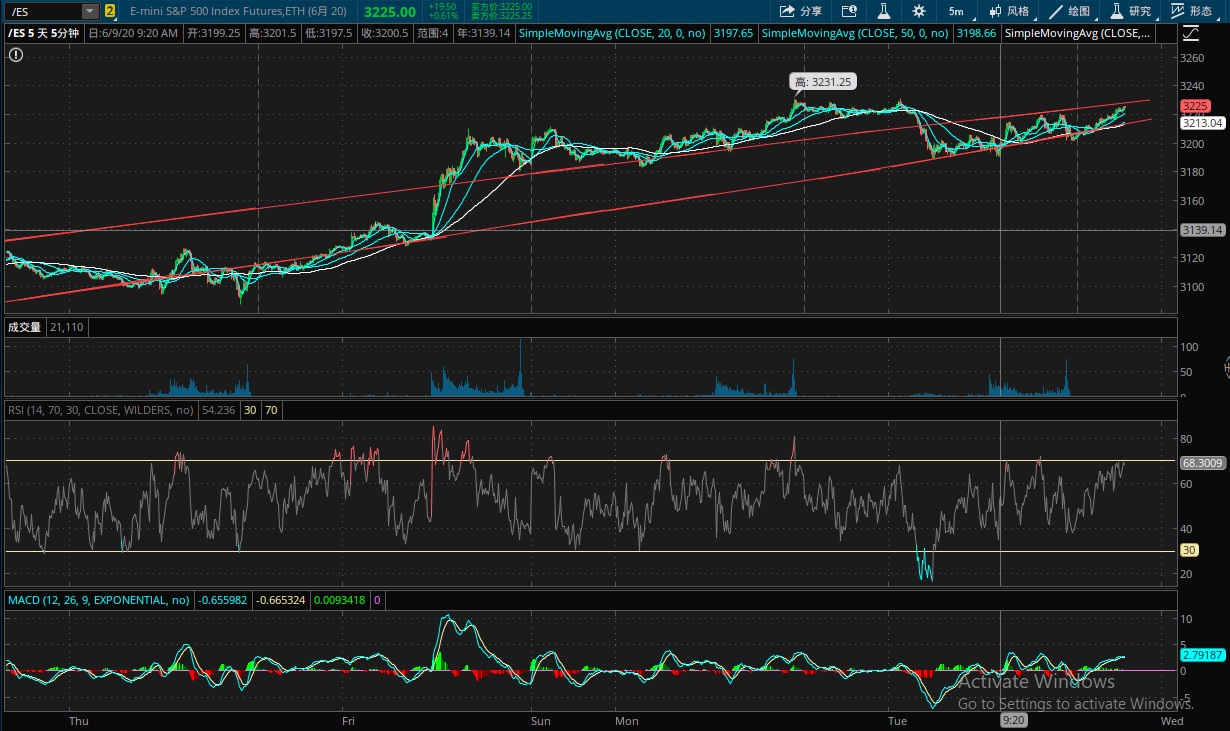Open the flask studies icon
Viewport: 1230px width, 731px height.
[883, 11]
